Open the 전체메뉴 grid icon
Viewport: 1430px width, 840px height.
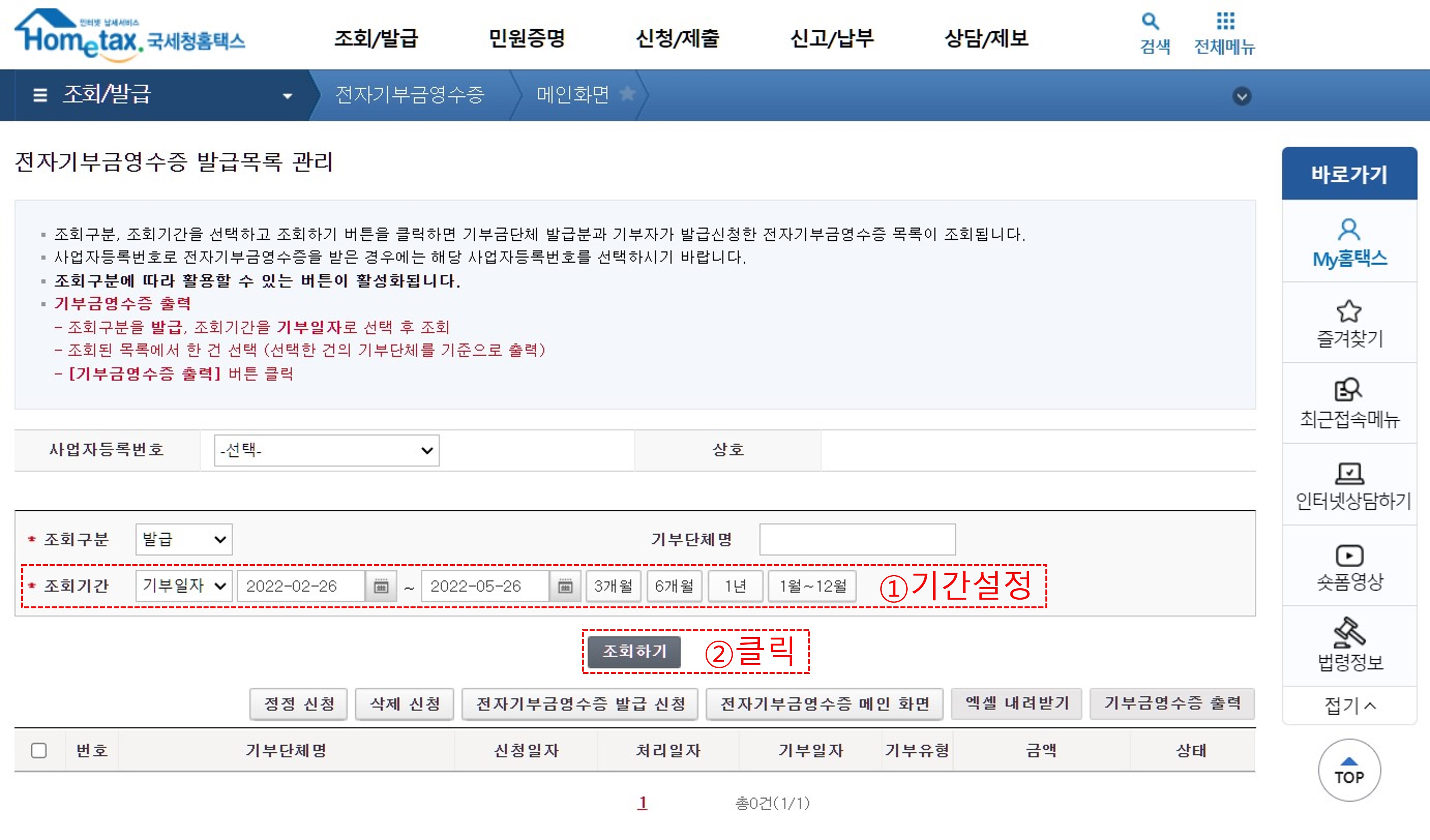(x=1225, y=21)
